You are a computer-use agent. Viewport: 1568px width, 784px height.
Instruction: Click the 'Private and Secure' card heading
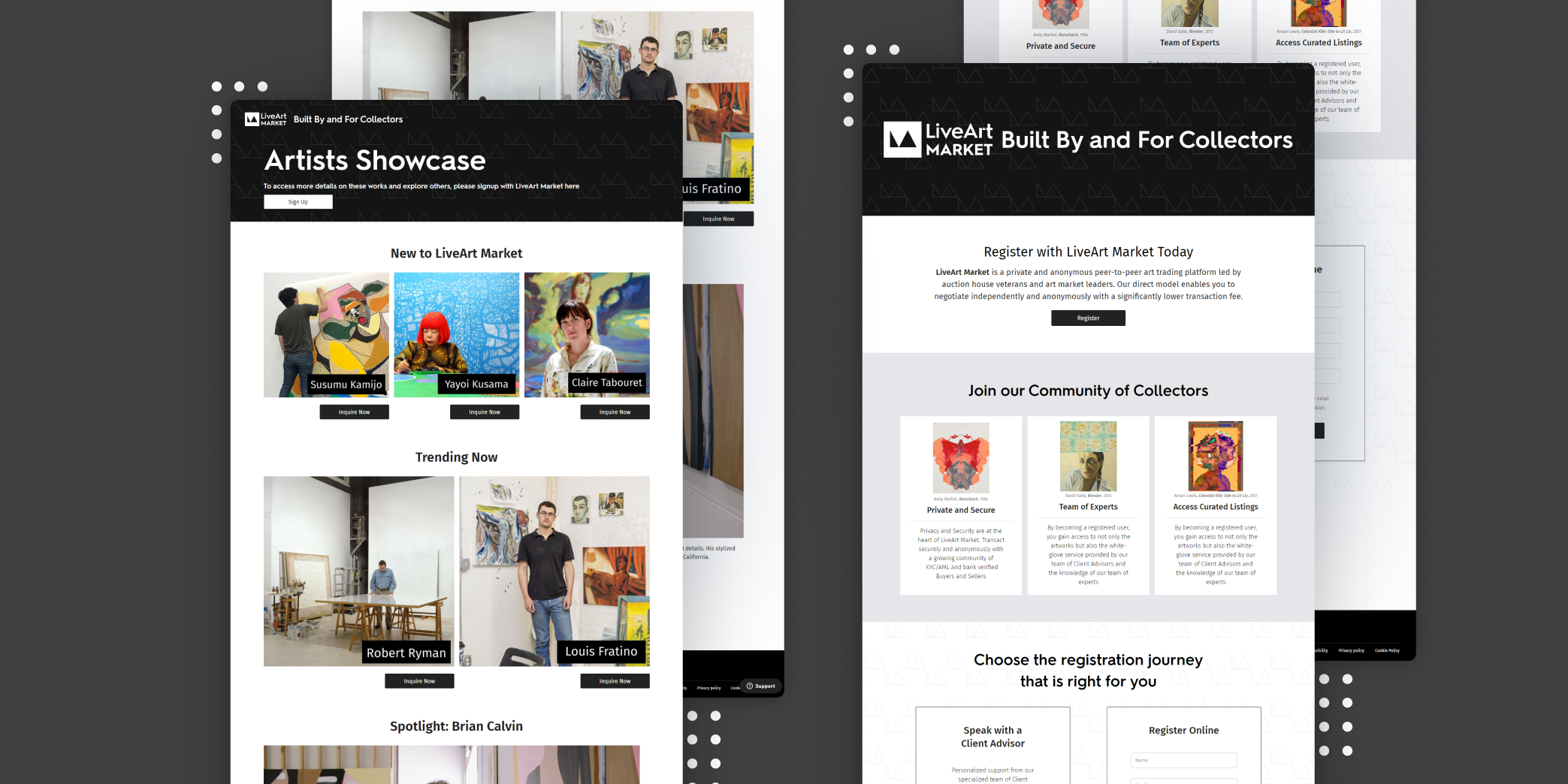click(x=961, y=510)
